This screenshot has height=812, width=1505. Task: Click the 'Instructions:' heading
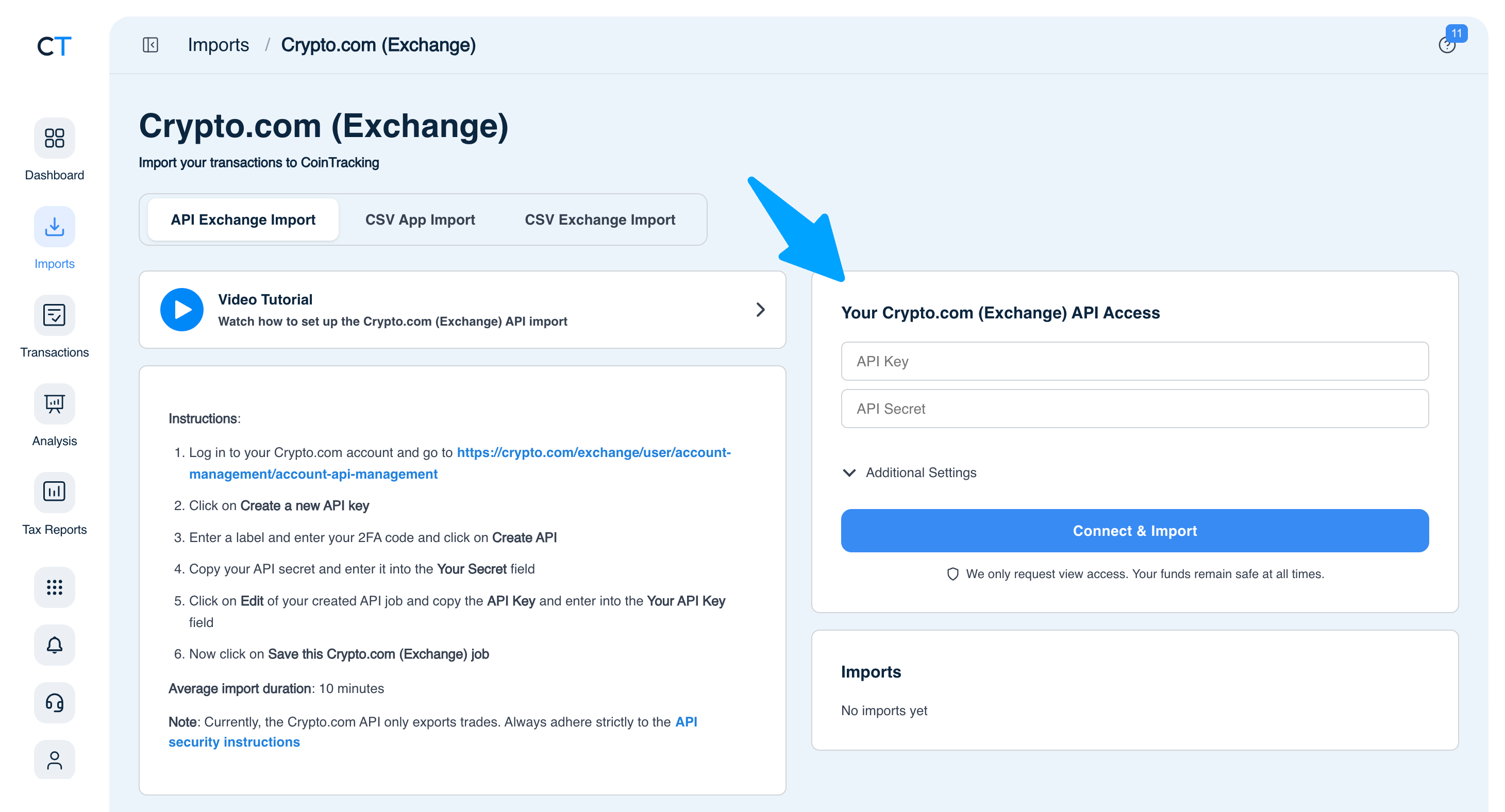point(205,418)
